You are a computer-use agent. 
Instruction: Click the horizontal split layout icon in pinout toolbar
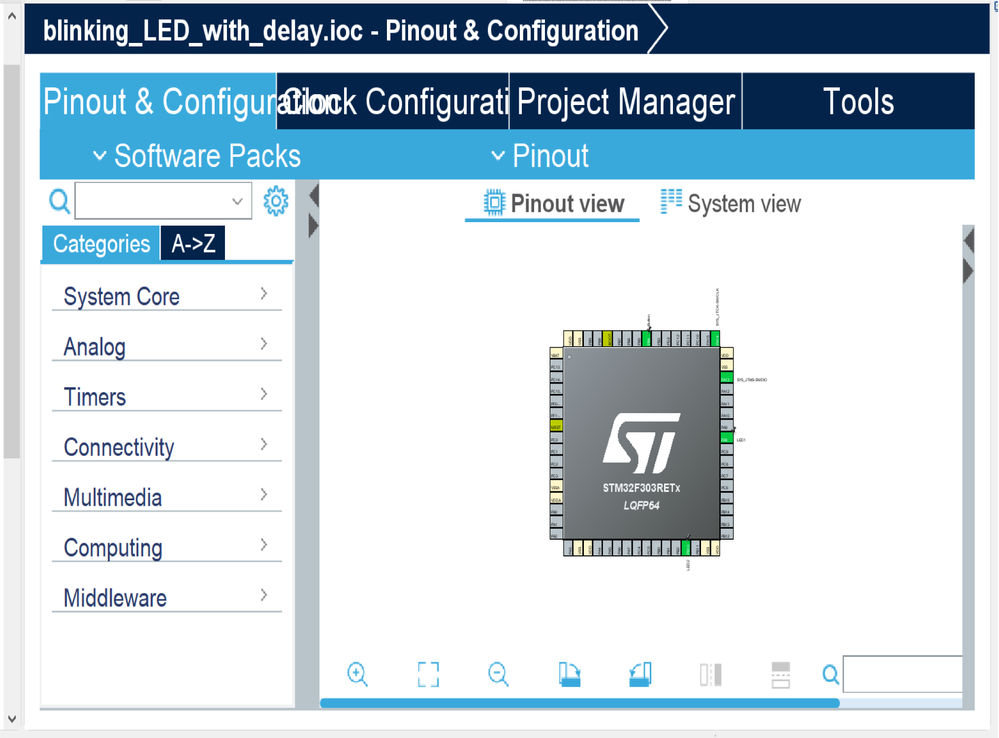click(x=780, y=674)
